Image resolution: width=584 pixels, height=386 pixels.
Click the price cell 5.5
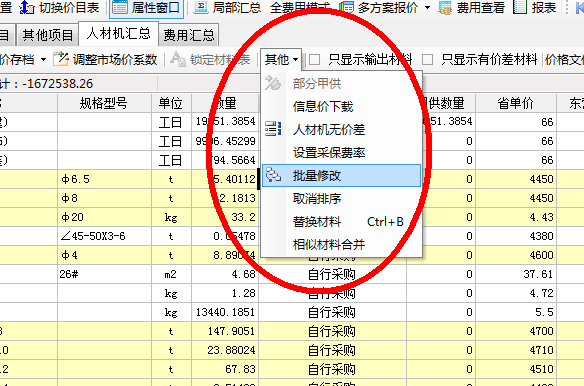pyautogui.click(x=516, y=312)
